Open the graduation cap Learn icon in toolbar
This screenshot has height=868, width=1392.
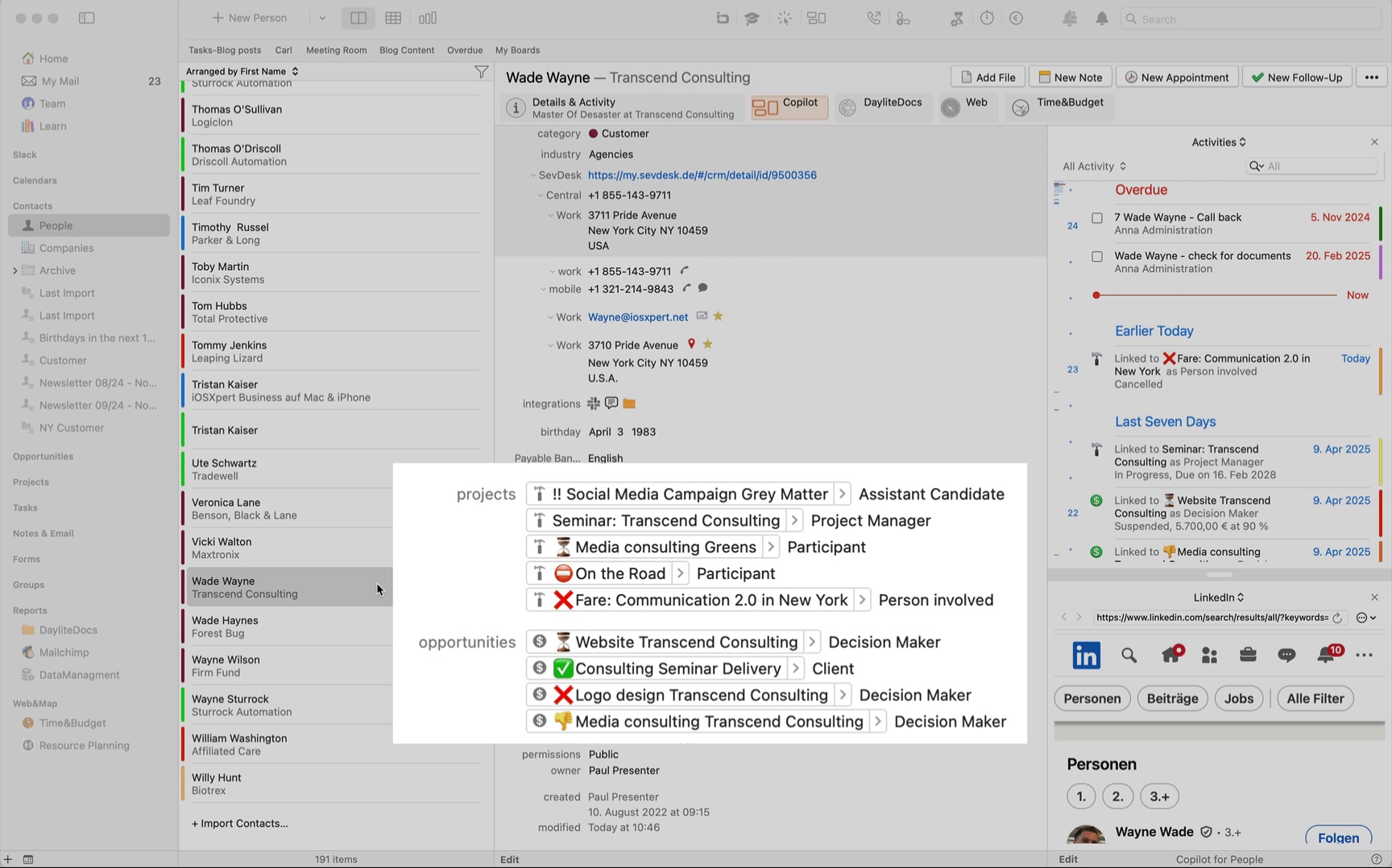752,19
